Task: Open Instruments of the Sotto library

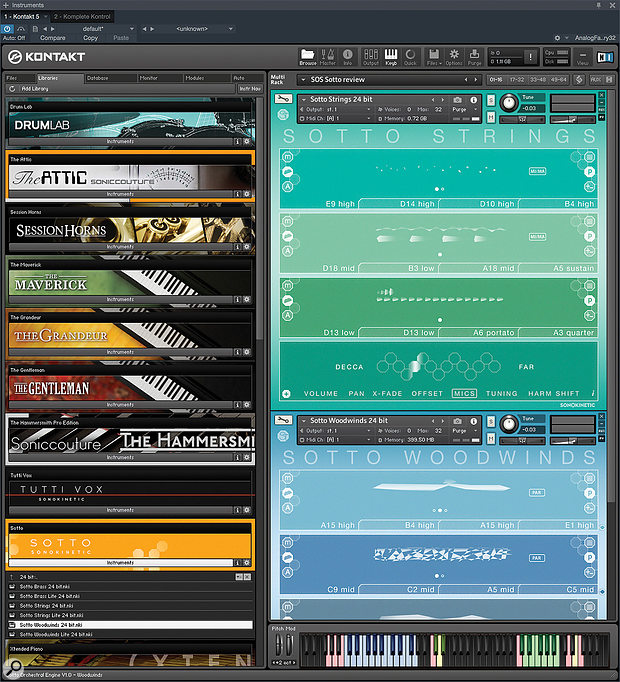Action: [121, 562]
